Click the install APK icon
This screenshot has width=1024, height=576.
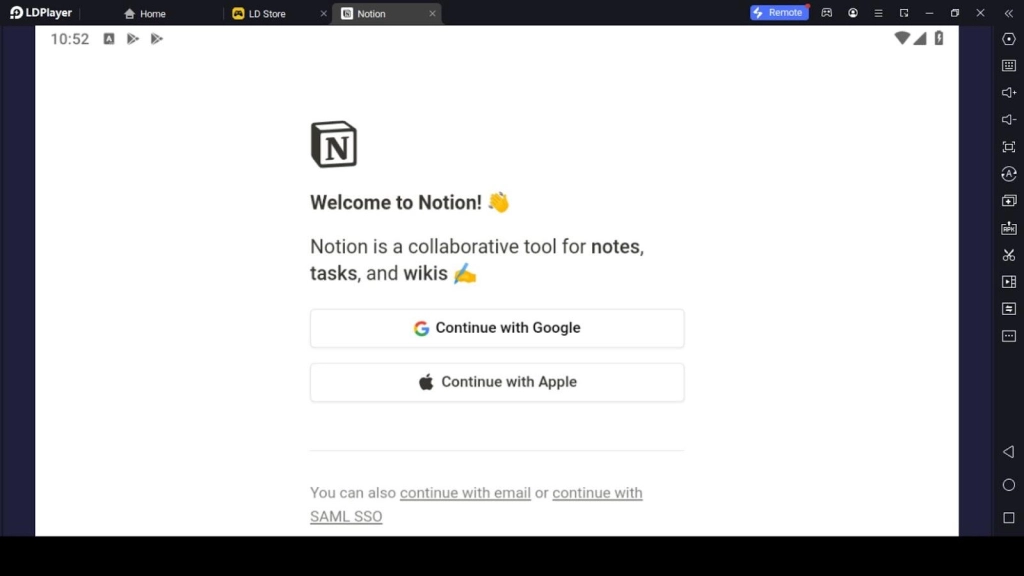click(1009, 228)
